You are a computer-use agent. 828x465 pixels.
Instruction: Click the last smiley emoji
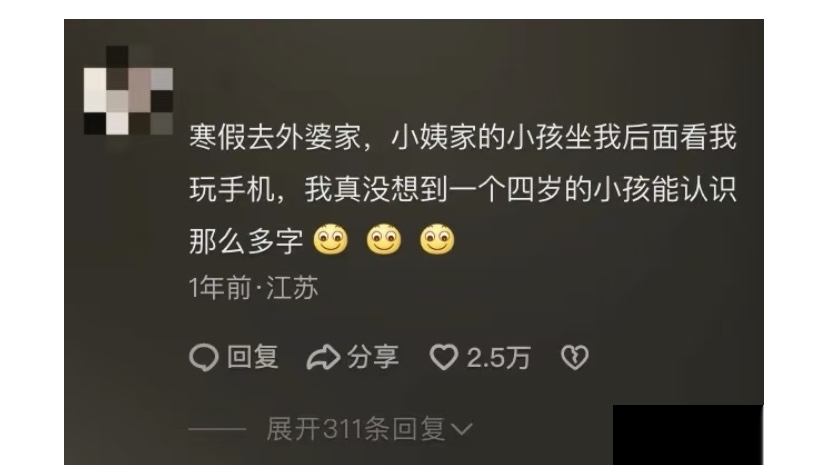[437, 241]
